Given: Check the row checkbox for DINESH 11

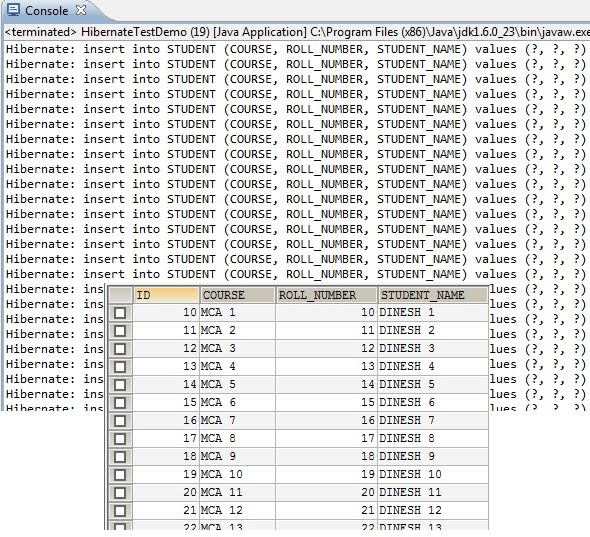Looking at the screenshot, I should click(x=120, y=493).
